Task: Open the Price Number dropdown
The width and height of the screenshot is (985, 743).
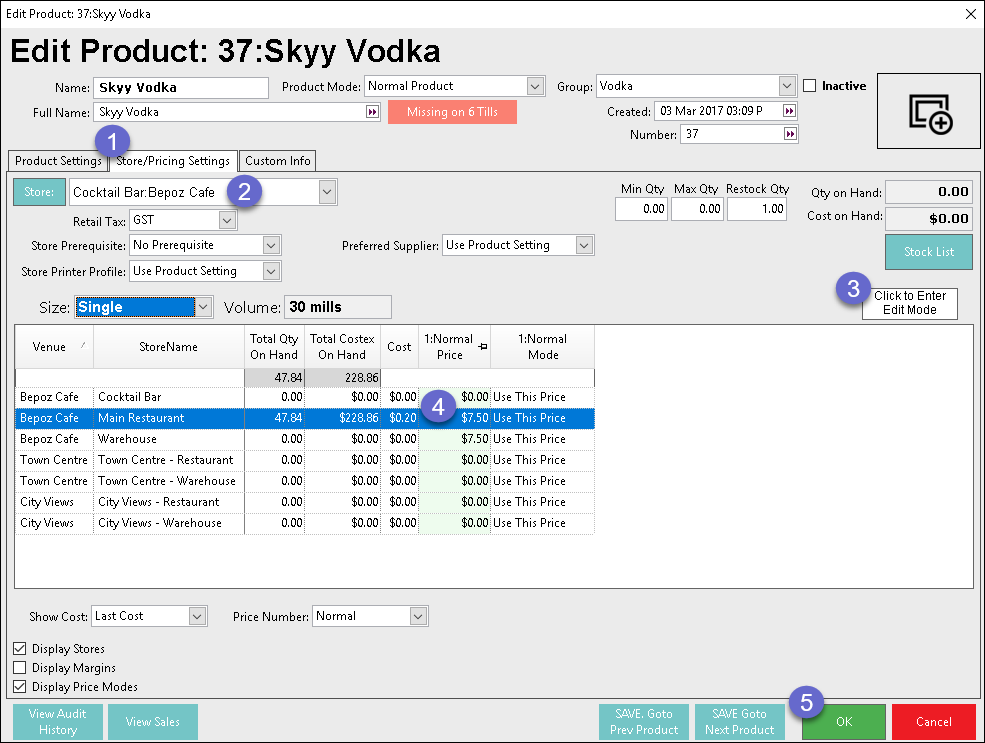Action: (418, 616)
